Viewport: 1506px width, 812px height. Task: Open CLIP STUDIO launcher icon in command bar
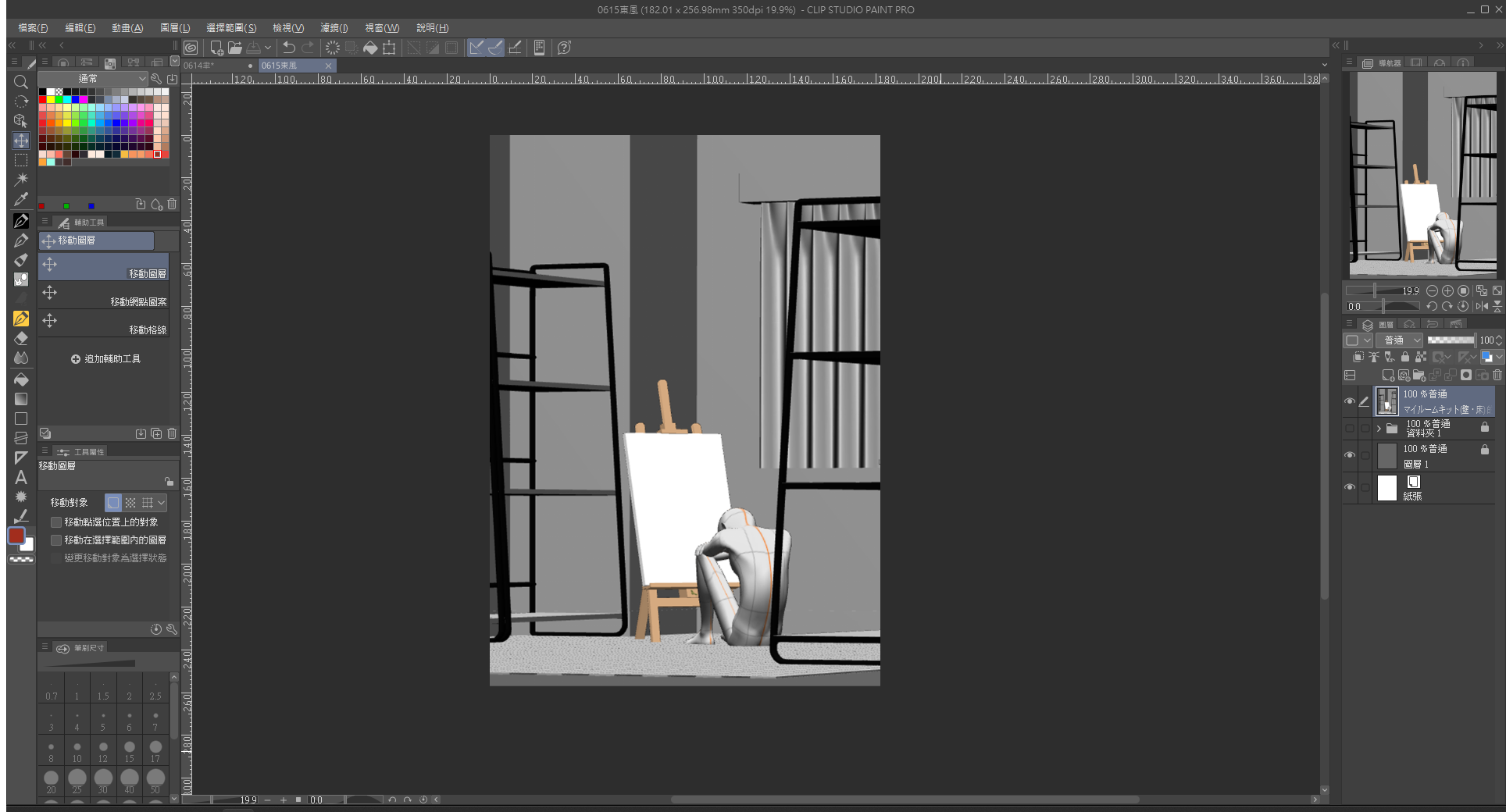191,48
